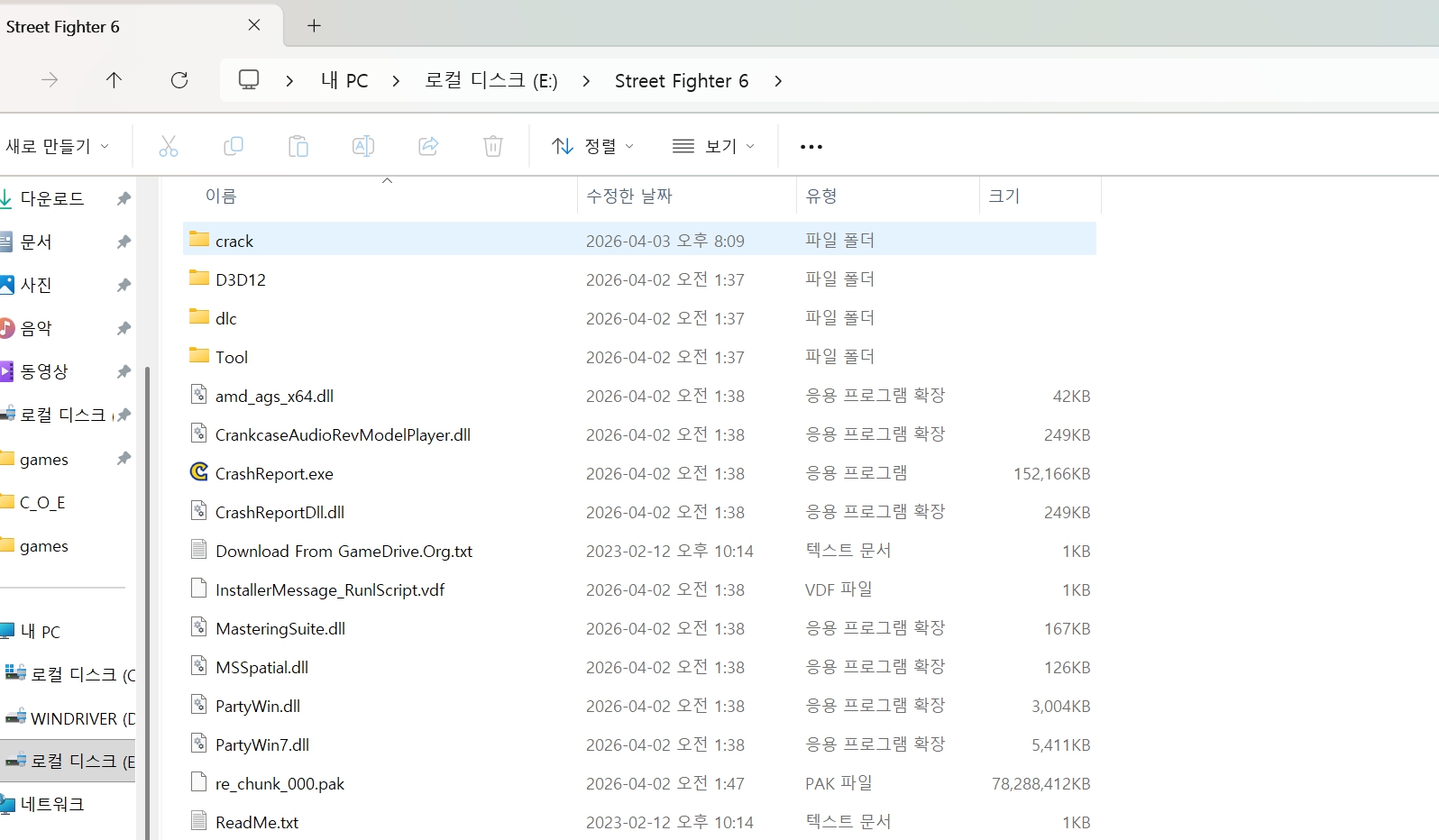The height and width of the screenshot is (840, 1439).
Task: Open the 보기 view dropdown
Action: (x=713, y=146)
